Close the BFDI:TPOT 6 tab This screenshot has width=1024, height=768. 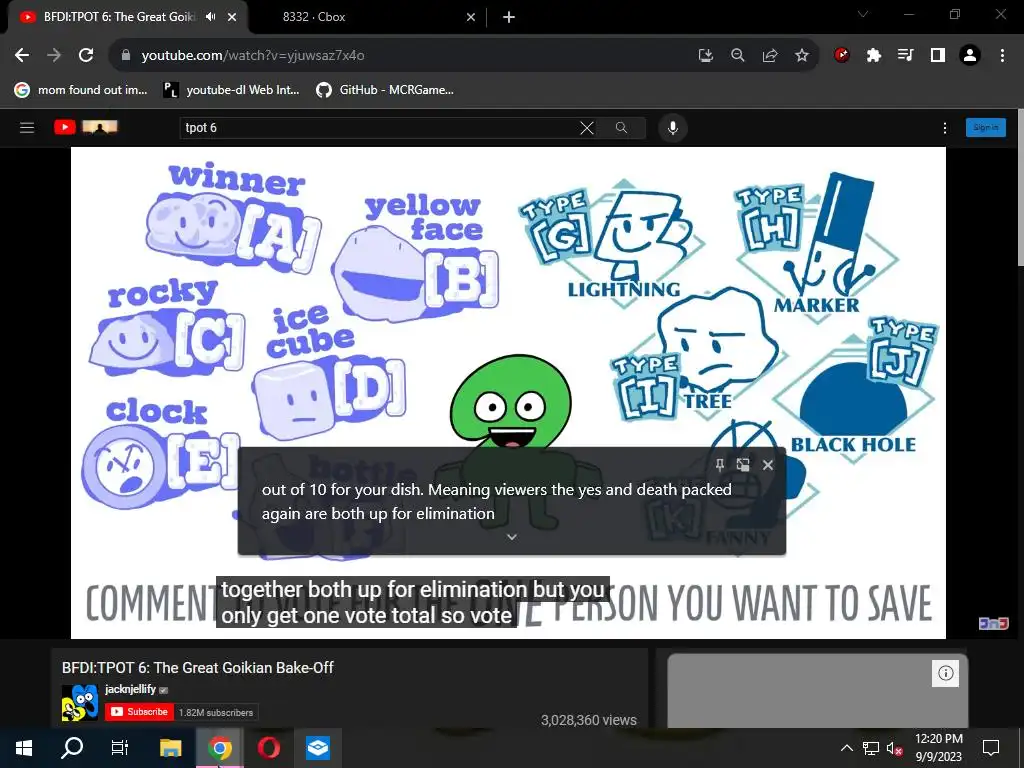[232, 17]
